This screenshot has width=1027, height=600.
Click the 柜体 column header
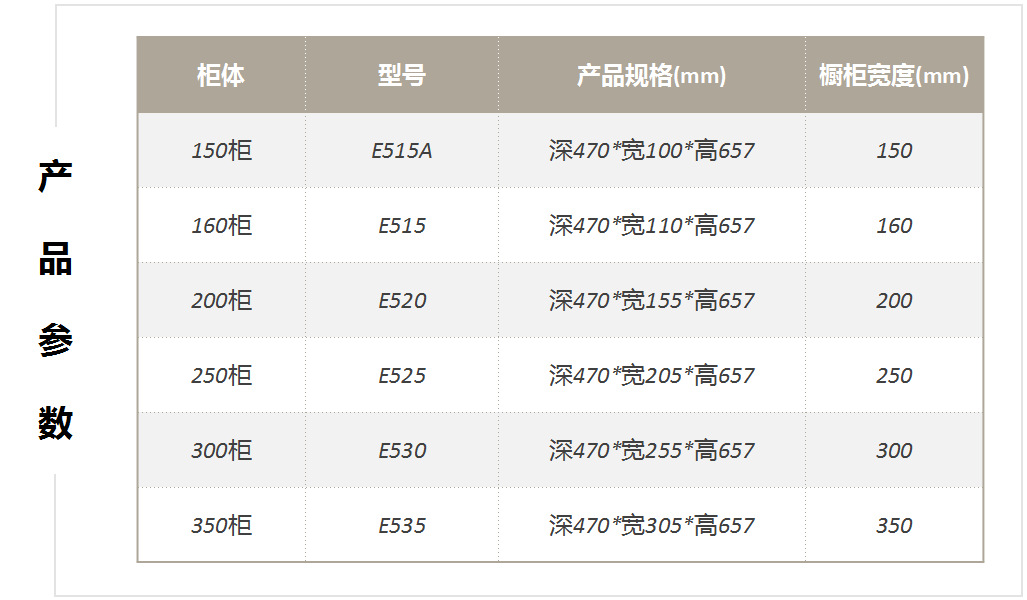tap(221, 76)
